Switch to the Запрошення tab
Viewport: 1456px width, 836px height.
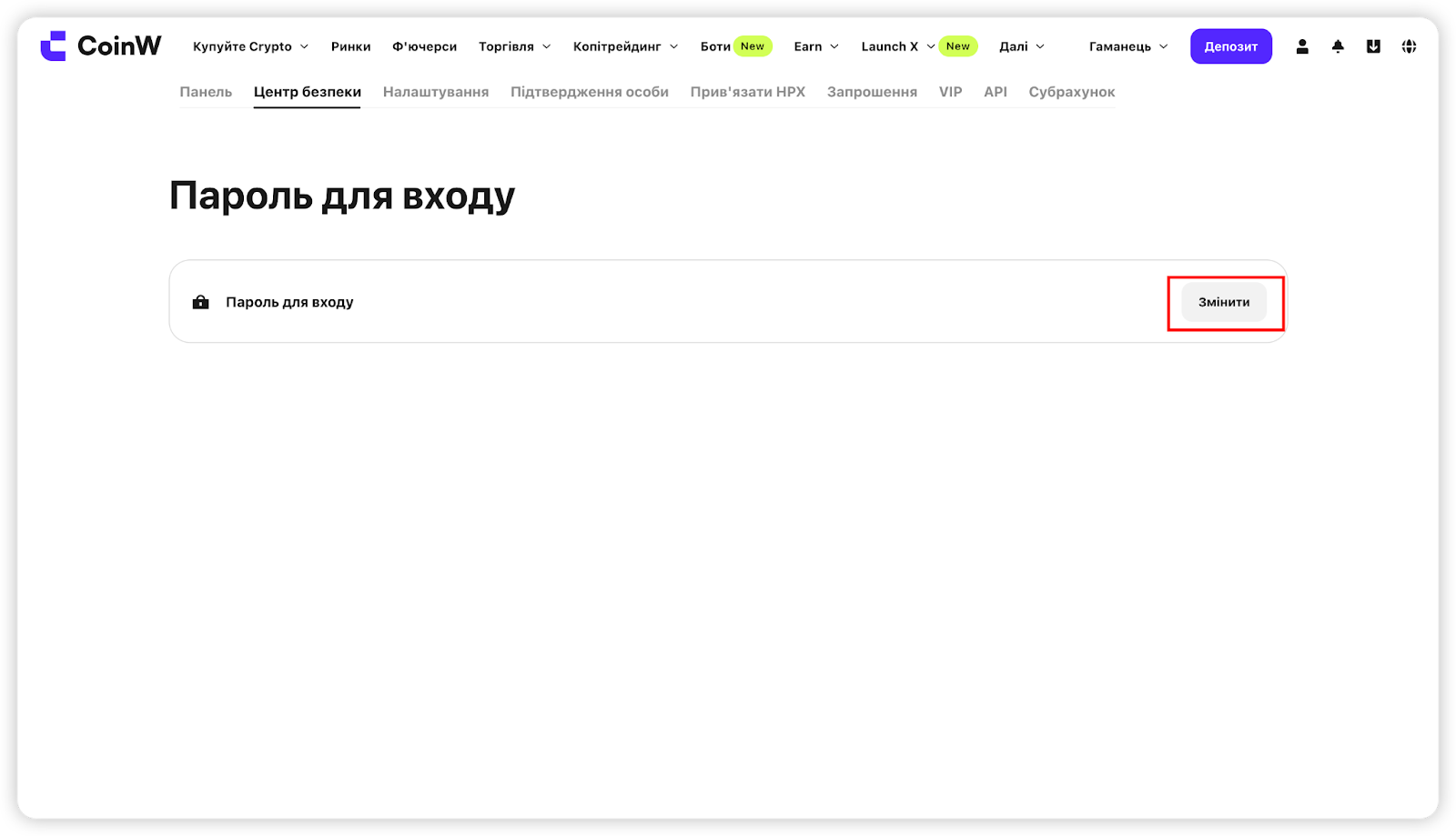pos(872,92)
